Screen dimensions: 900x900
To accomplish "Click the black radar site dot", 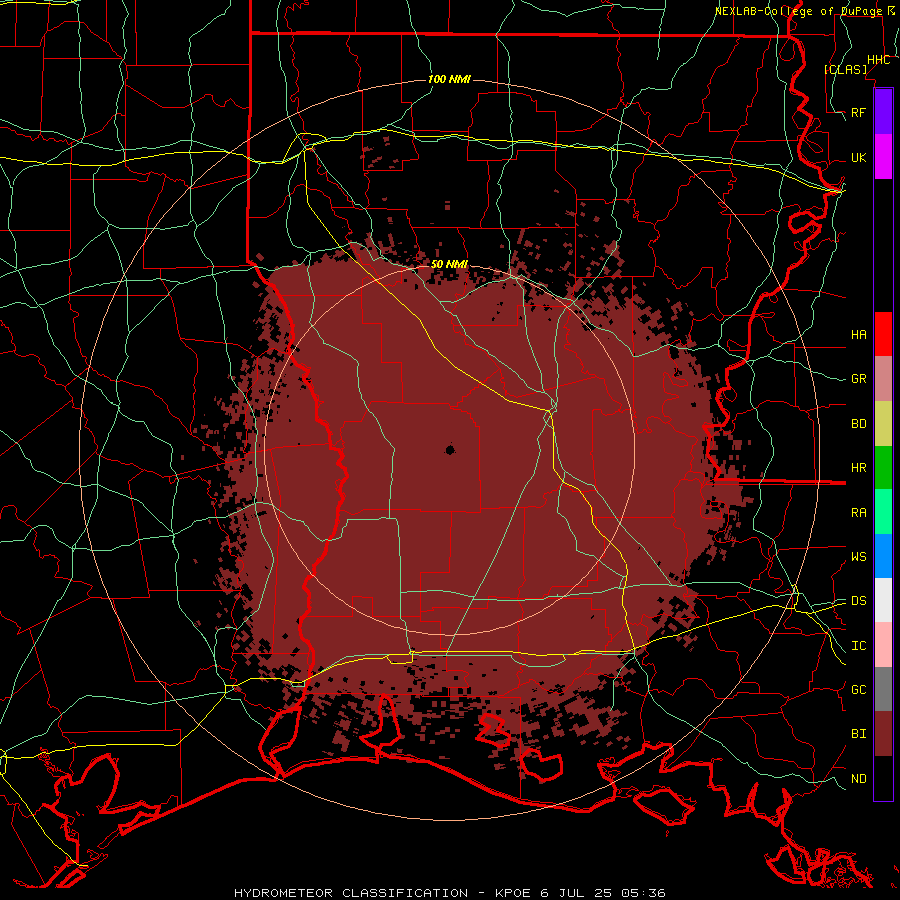I will pos(450,450).
